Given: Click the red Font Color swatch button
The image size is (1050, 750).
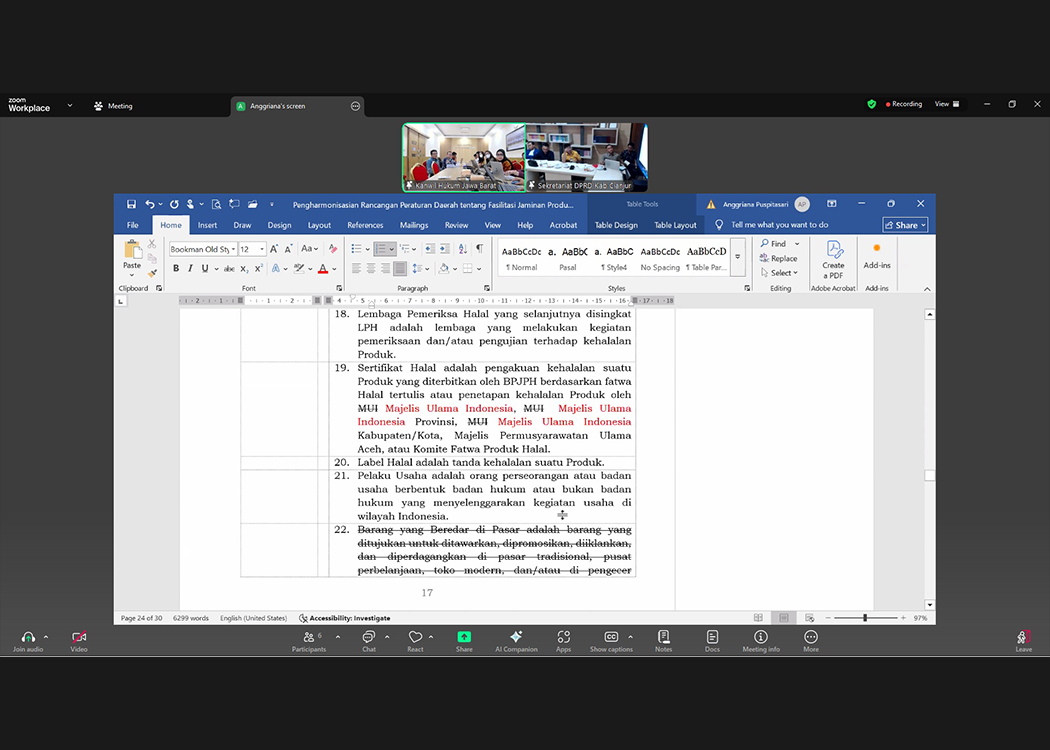Looking at the screenshot, I should tap(323, 269).
